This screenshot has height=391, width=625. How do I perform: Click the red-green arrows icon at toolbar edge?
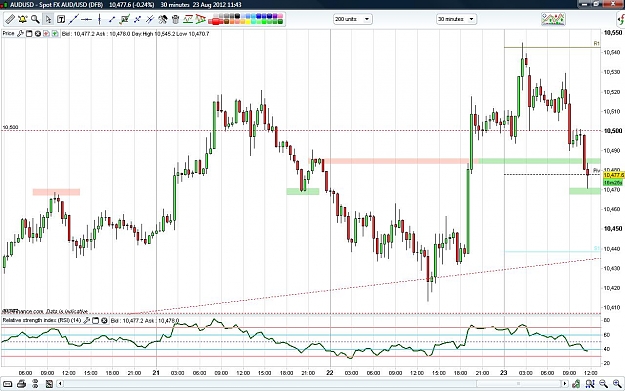621,19
